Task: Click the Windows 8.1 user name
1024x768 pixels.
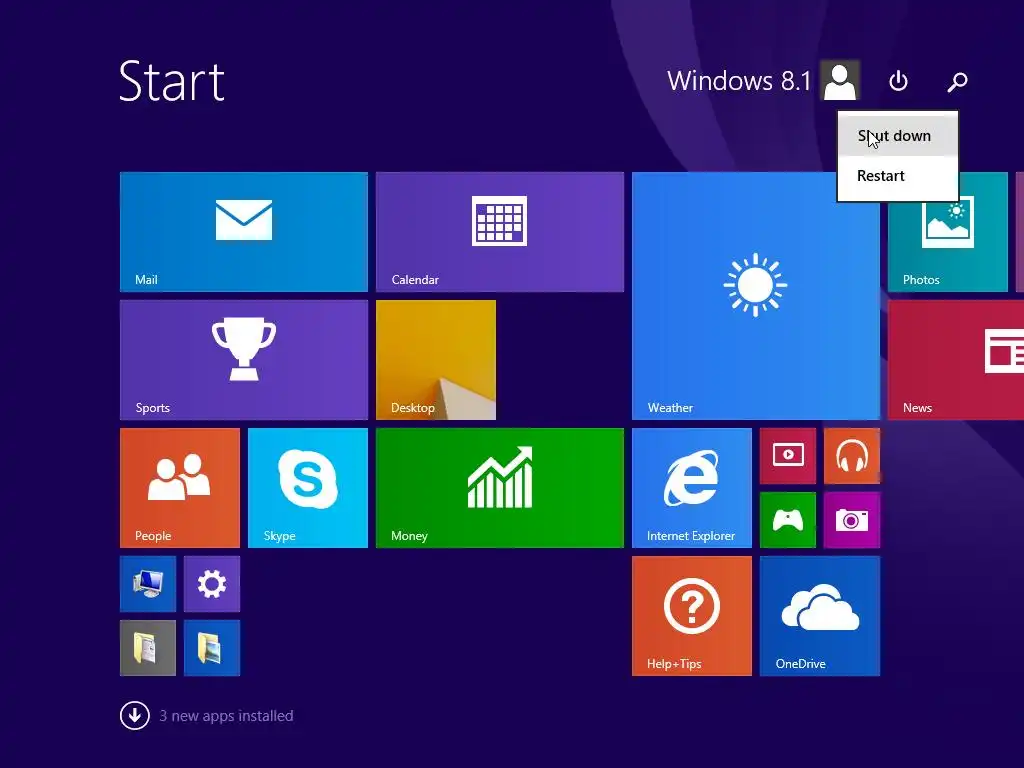Action: [739, 81]
